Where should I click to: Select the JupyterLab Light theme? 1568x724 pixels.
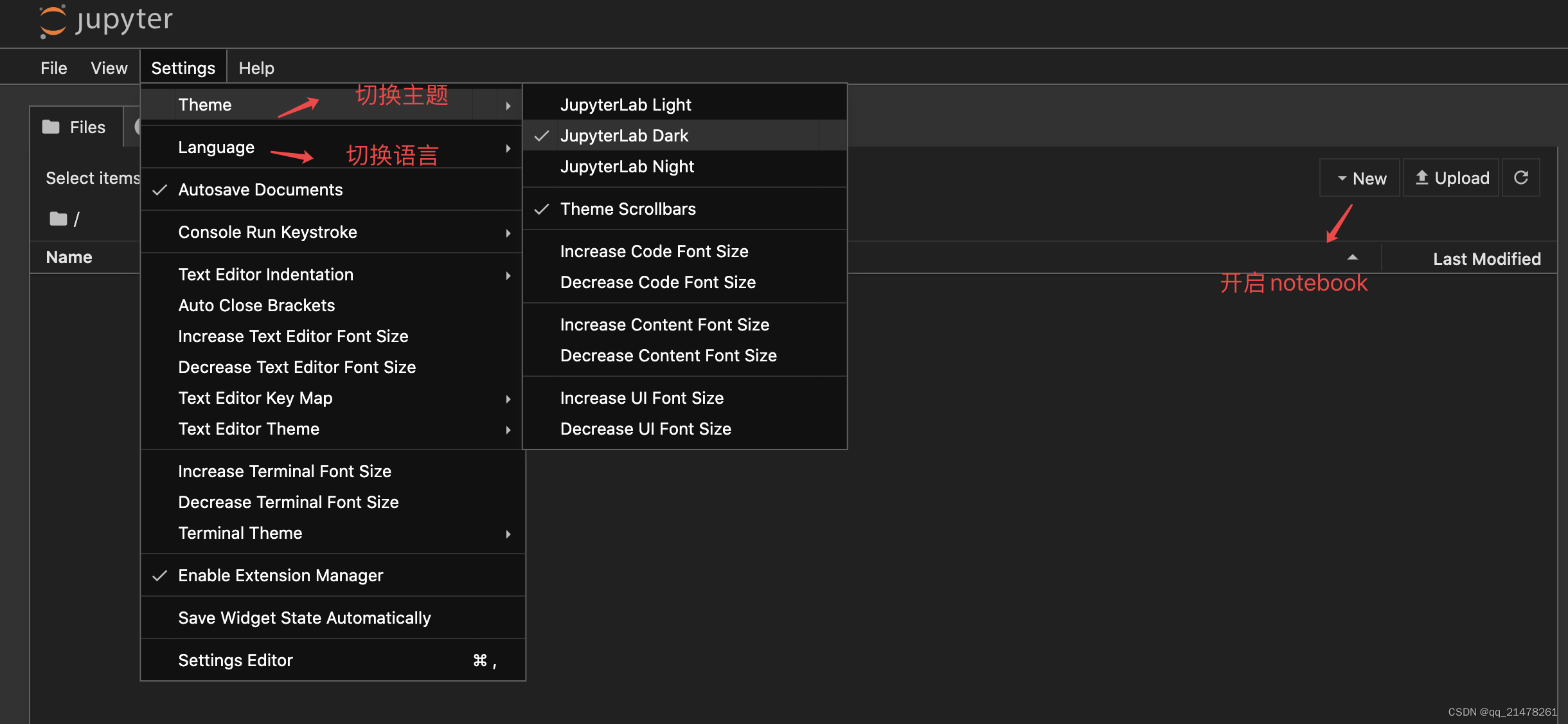pos(625,105)
